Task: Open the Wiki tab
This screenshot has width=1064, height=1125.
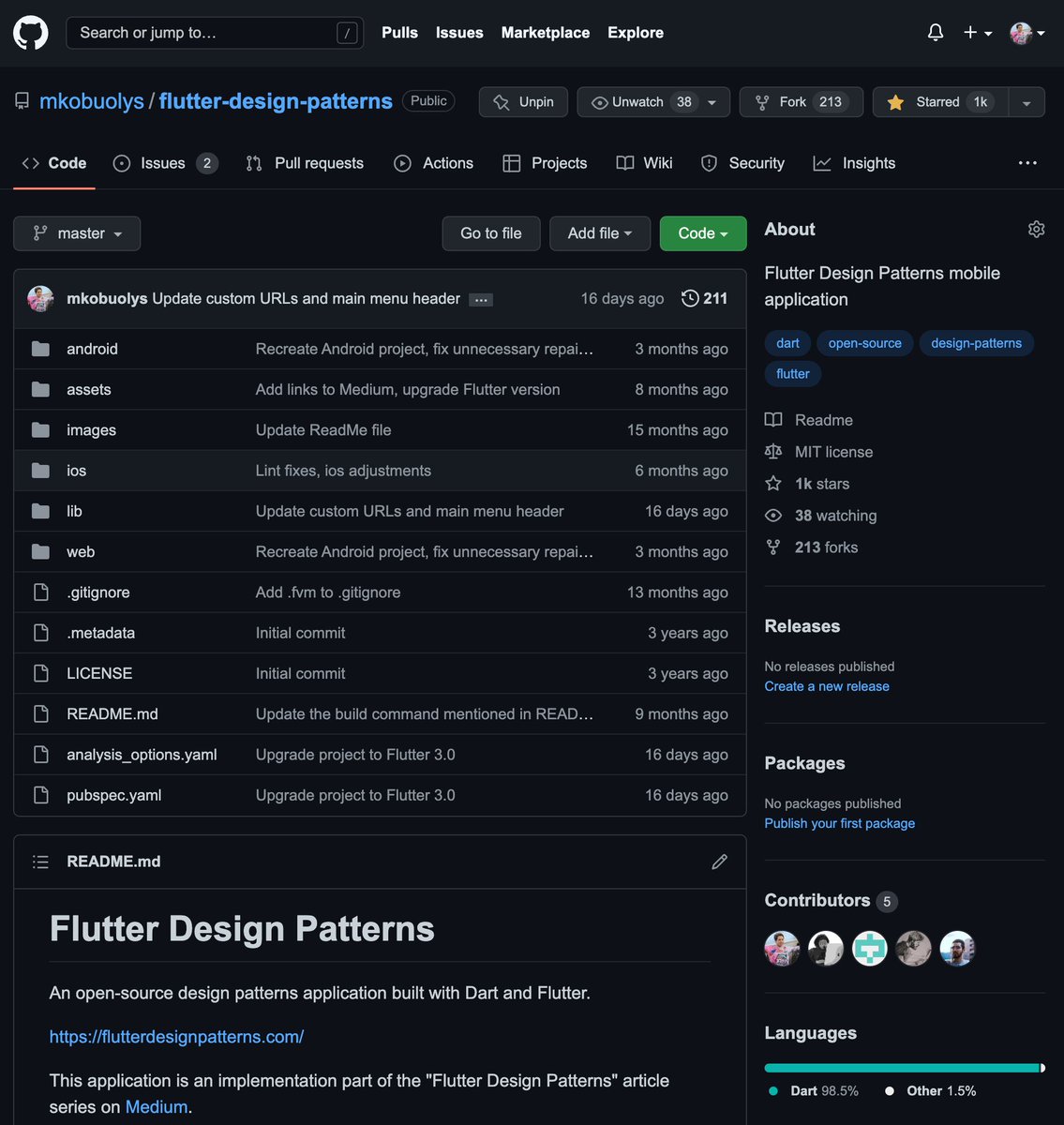Action: (645, 163)
